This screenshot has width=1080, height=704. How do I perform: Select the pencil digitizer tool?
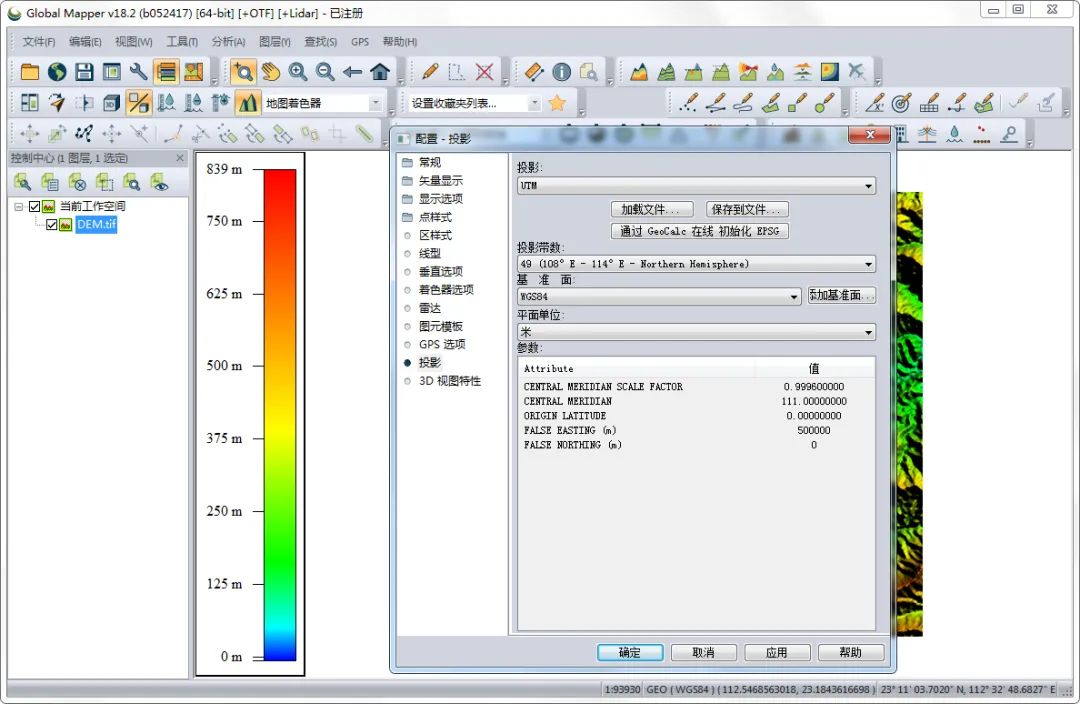[430, 72]
